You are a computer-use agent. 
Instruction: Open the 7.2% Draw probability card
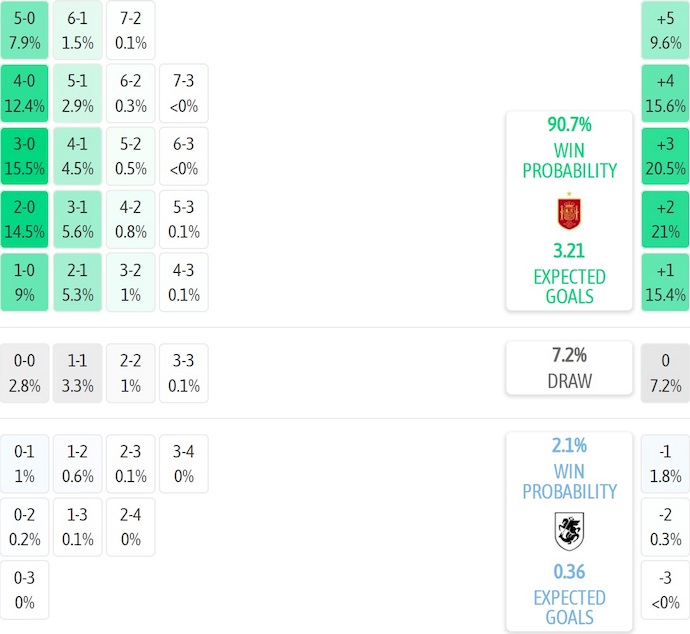(x=569, y=368)
